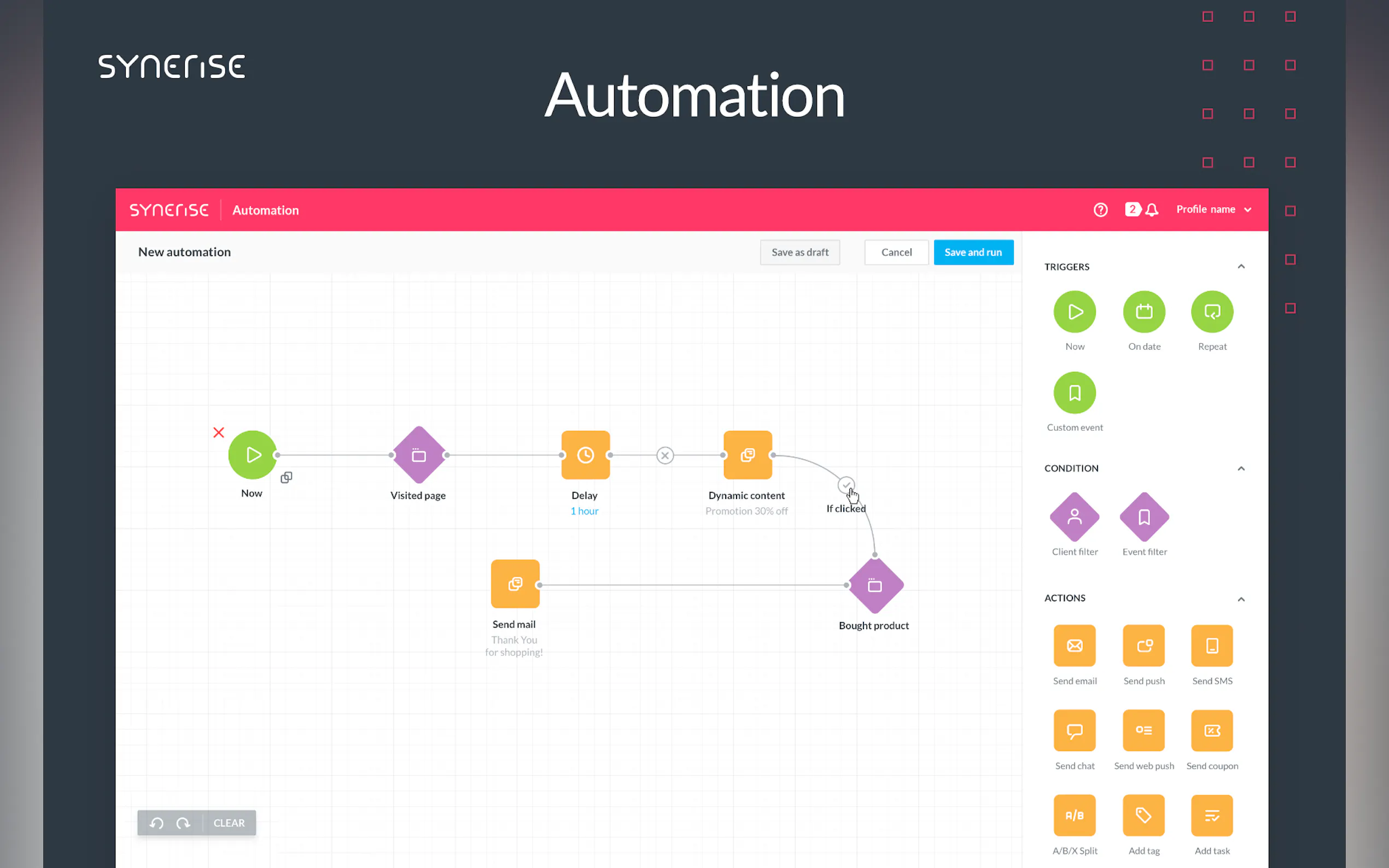Select the Bought product node
Screen dimensions: 1389x868
tap(874, 585)
